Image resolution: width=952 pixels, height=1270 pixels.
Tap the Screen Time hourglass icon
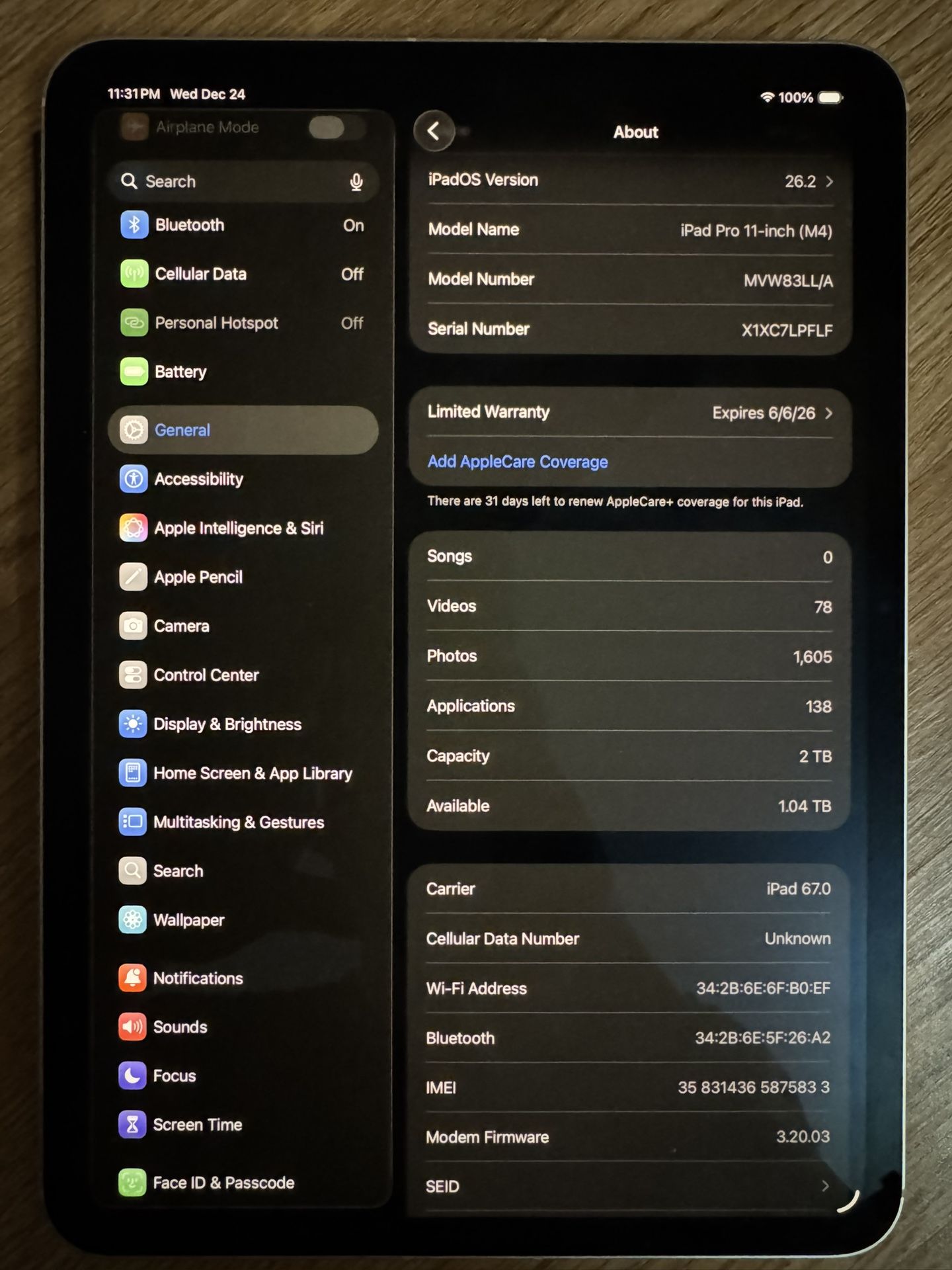[x=132, y=1124]
